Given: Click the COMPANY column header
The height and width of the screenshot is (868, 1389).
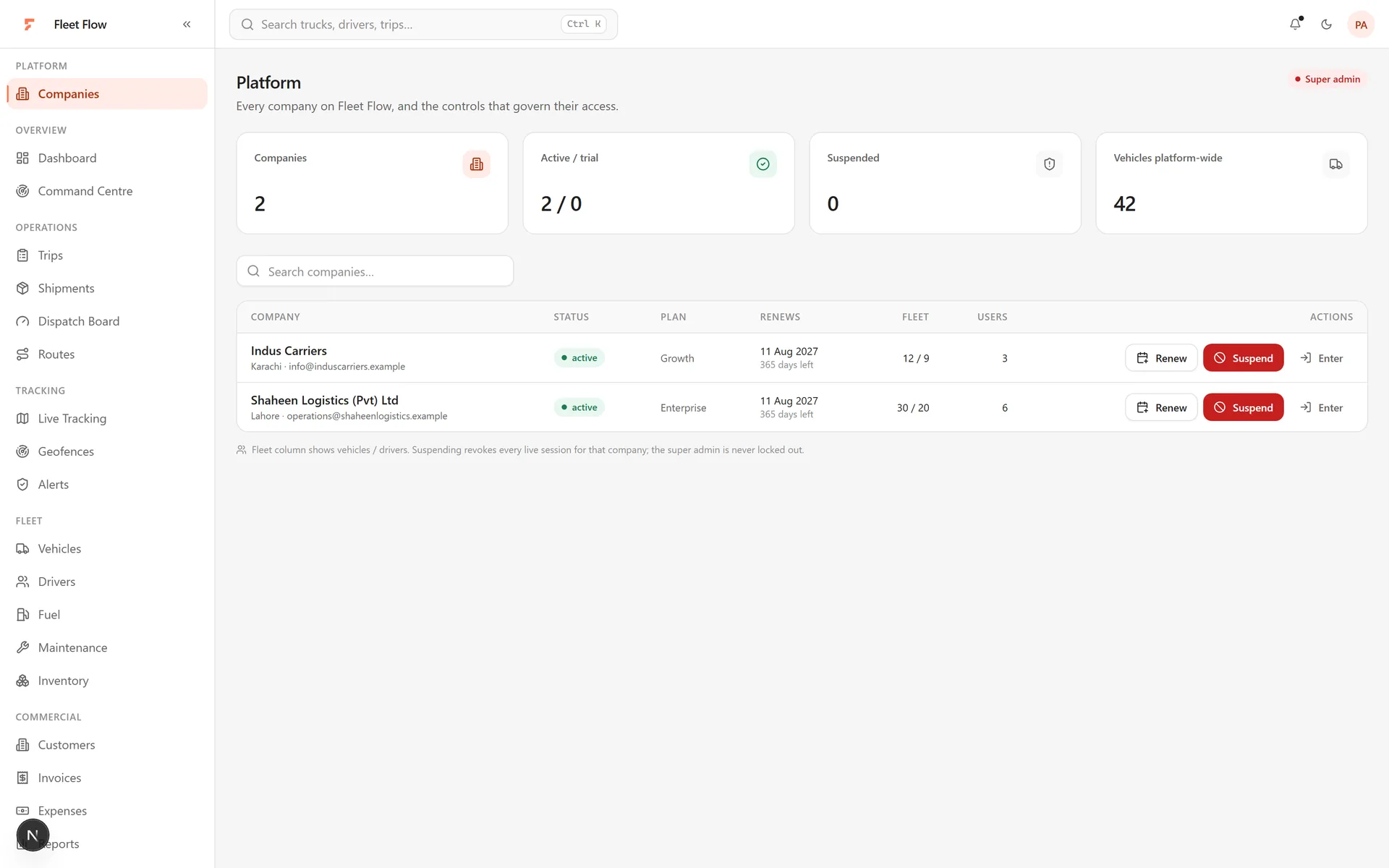Looking at the screenshot, I should coord(275,317).
